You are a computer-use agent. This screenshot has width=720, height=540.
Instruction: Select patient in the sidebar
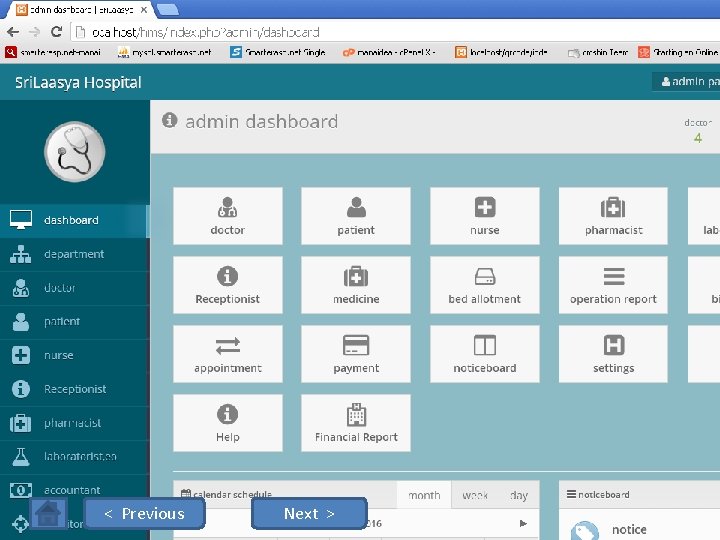click(74, 321)
